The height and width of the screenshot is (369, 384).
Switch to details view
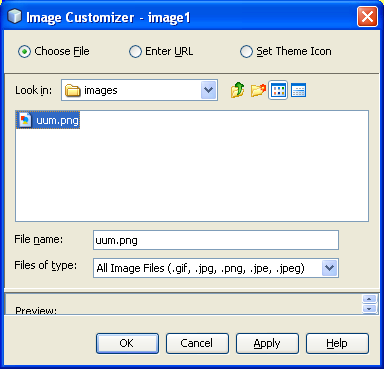coord(298,90)
